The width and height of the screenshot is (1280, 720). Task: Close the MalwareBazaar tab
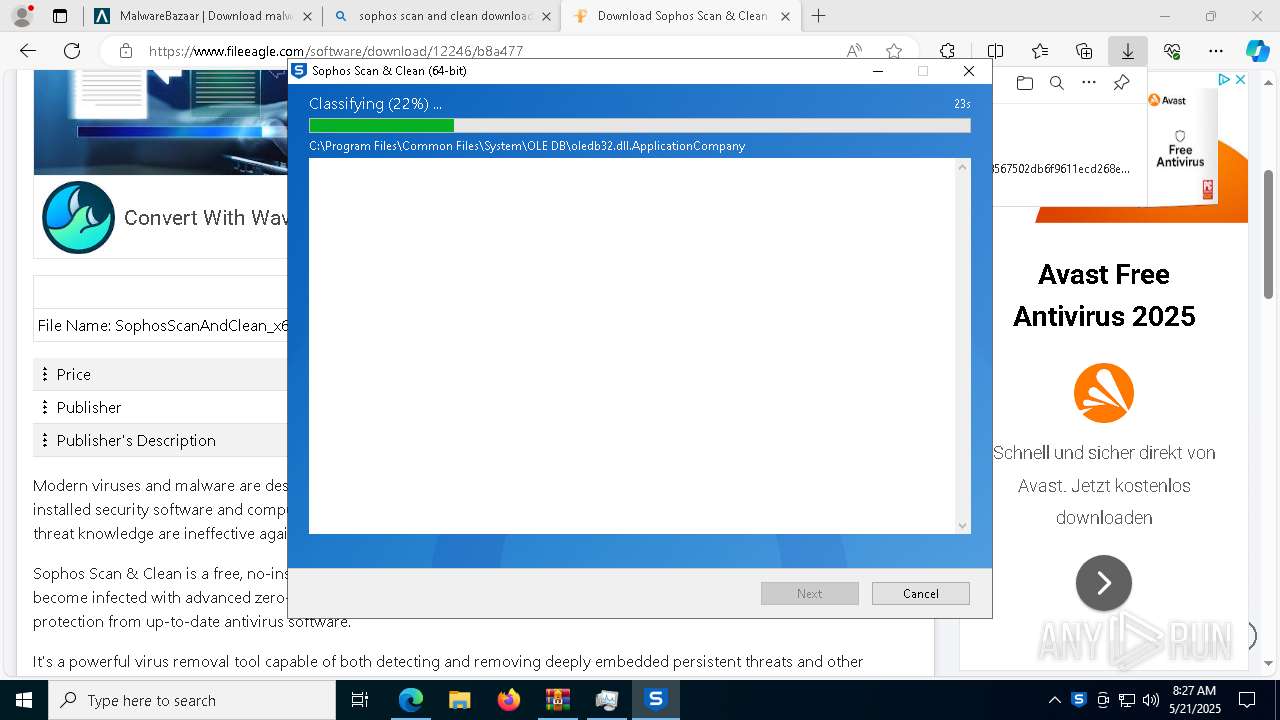click(x=307, y=16)
